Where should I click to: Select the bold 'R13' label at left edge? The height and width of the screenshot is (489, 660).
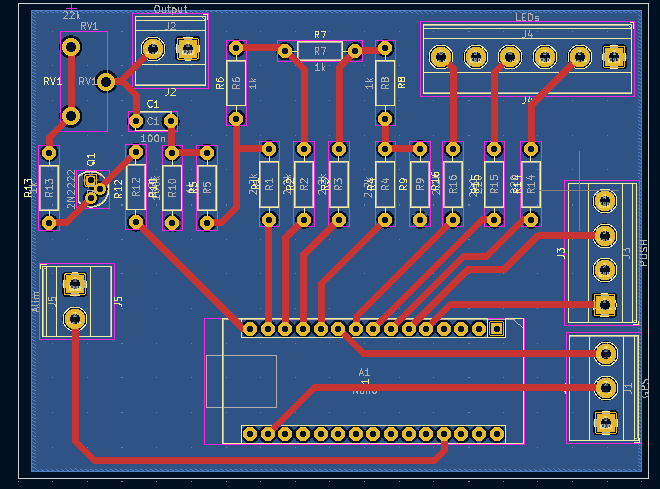point(28,188)
